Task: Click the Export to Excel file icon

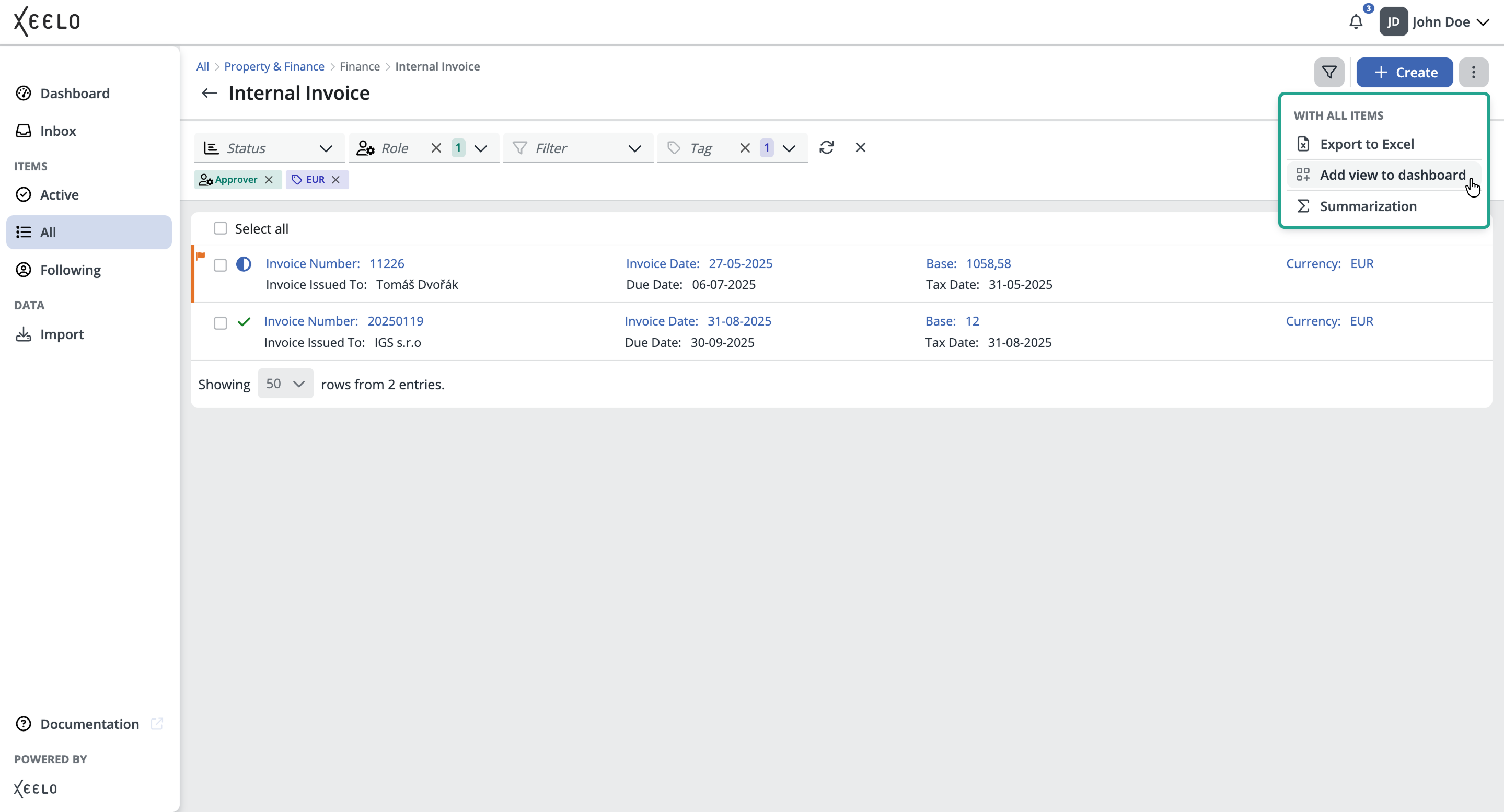Action: 1303,144
